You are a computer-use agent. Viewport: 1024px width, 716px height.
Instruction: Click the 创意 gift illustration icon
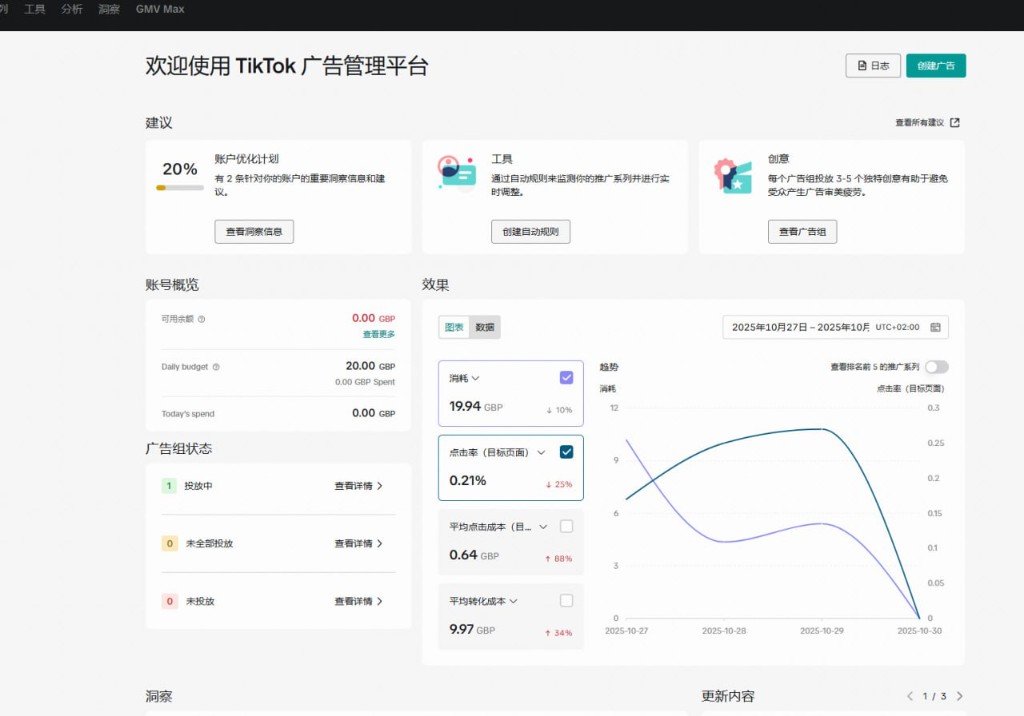733,175
